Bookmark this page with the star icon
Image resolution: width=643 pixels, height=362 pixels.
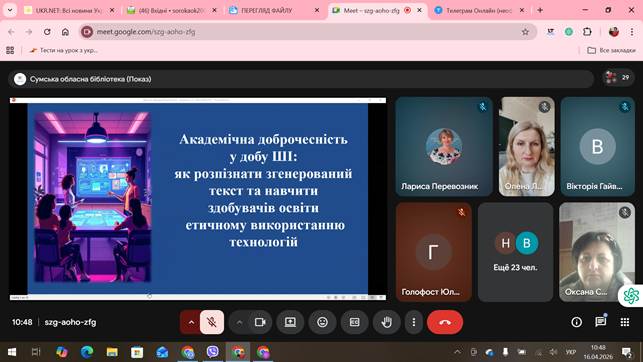525,32
